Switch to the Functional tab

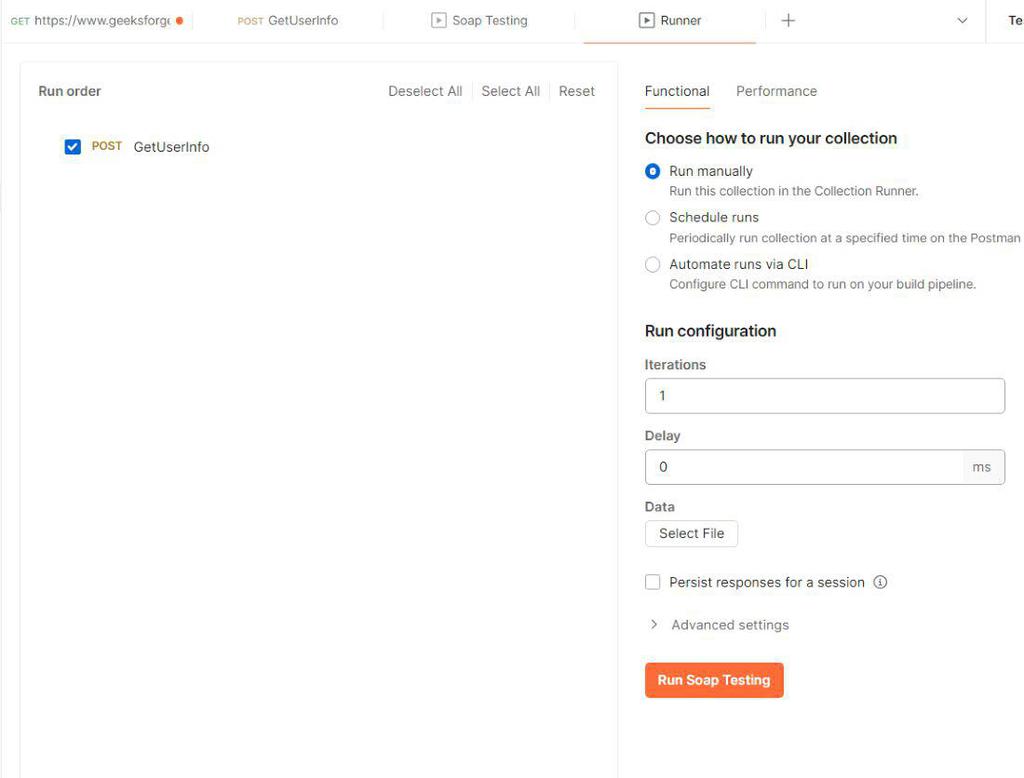coord(677,91)
